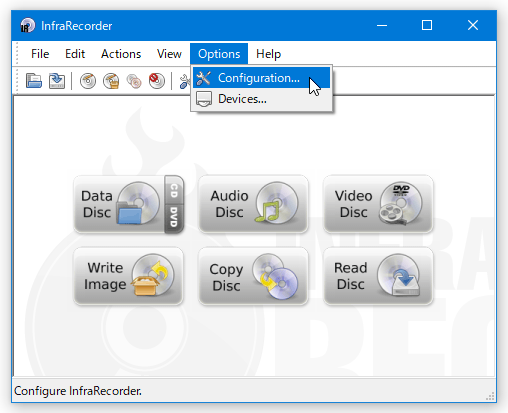Click the partially hidden wrench toolbar icon
Screen dimensions: 508x413
coord(184,81)
